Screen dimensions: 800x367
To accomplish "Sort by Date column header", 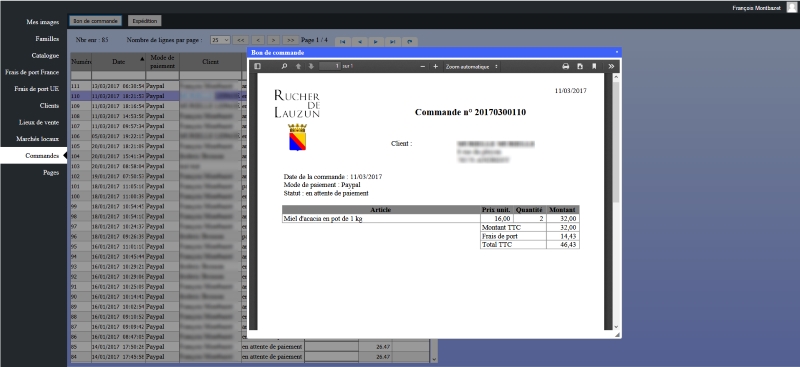I will tap(118, 62).
